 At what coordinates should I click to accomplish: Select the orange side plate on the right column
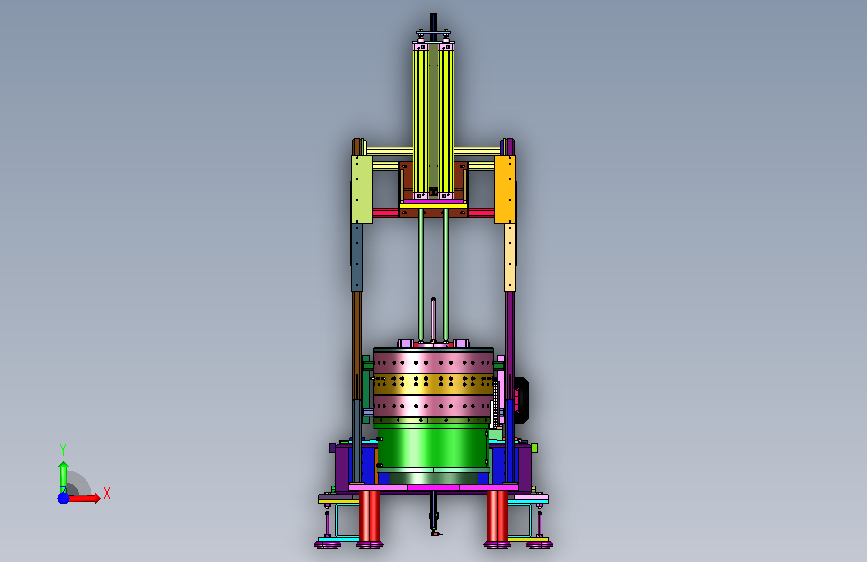click(x=505, y=189)
